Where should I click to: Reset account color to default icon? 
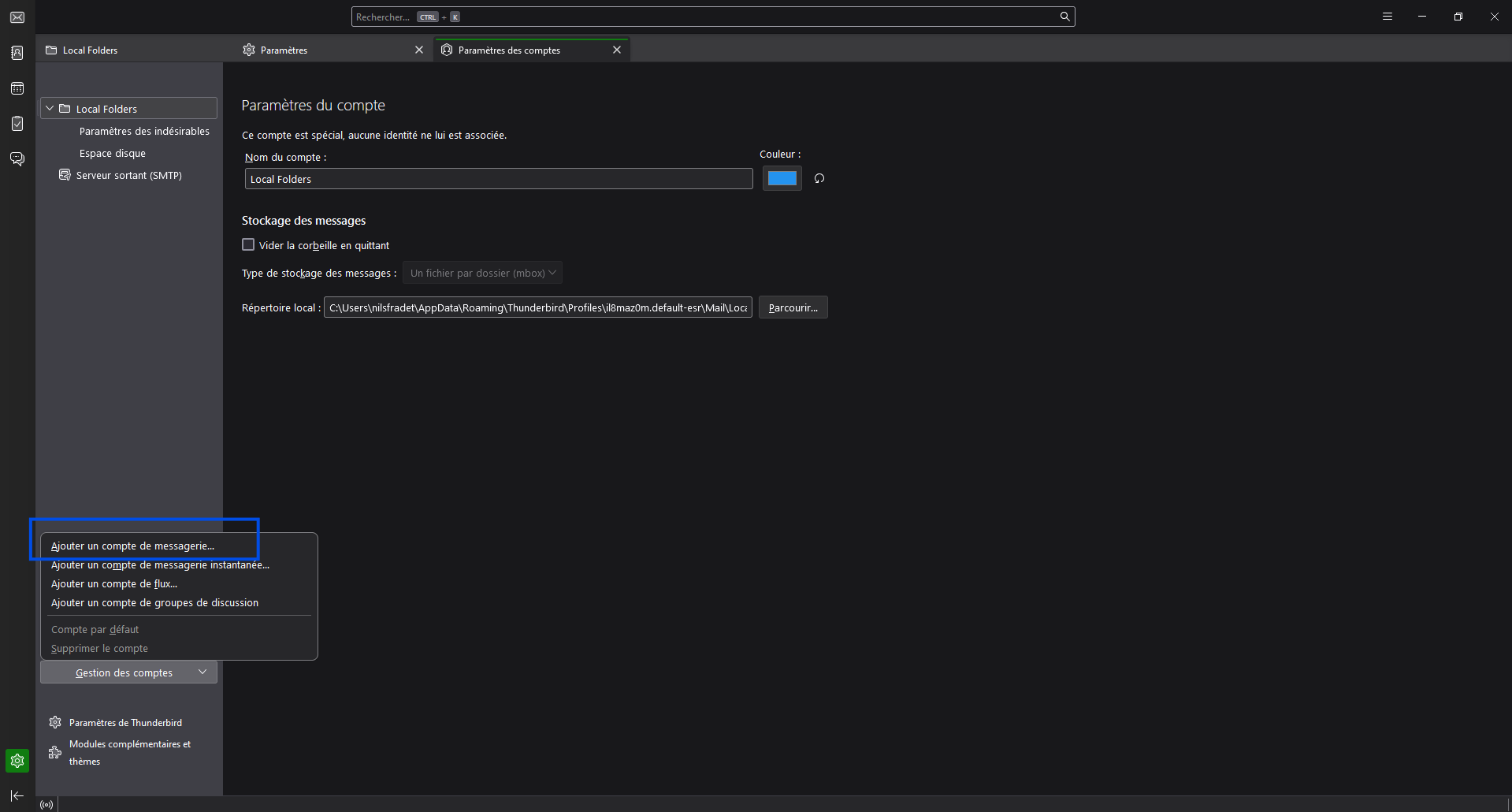819,178
